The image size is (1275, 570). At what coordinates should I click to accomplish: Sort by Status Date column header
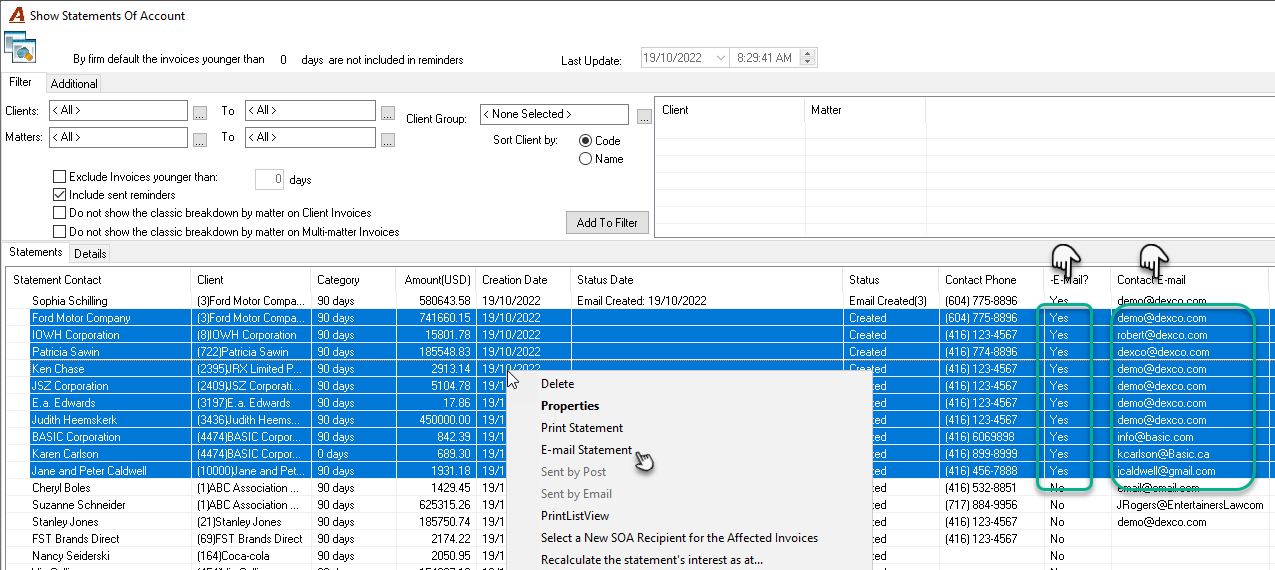tap(707, 280)
